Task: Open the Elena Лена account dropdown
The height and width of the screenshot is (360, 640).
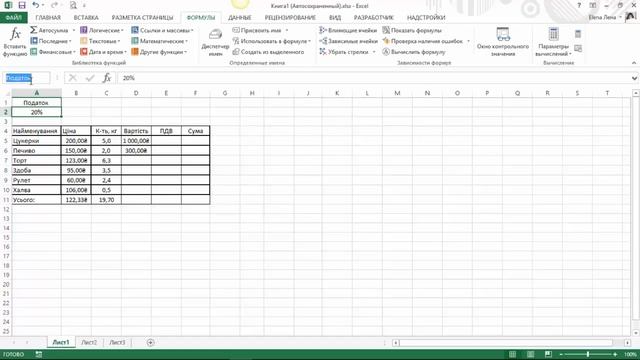Action: click(605, 17)
